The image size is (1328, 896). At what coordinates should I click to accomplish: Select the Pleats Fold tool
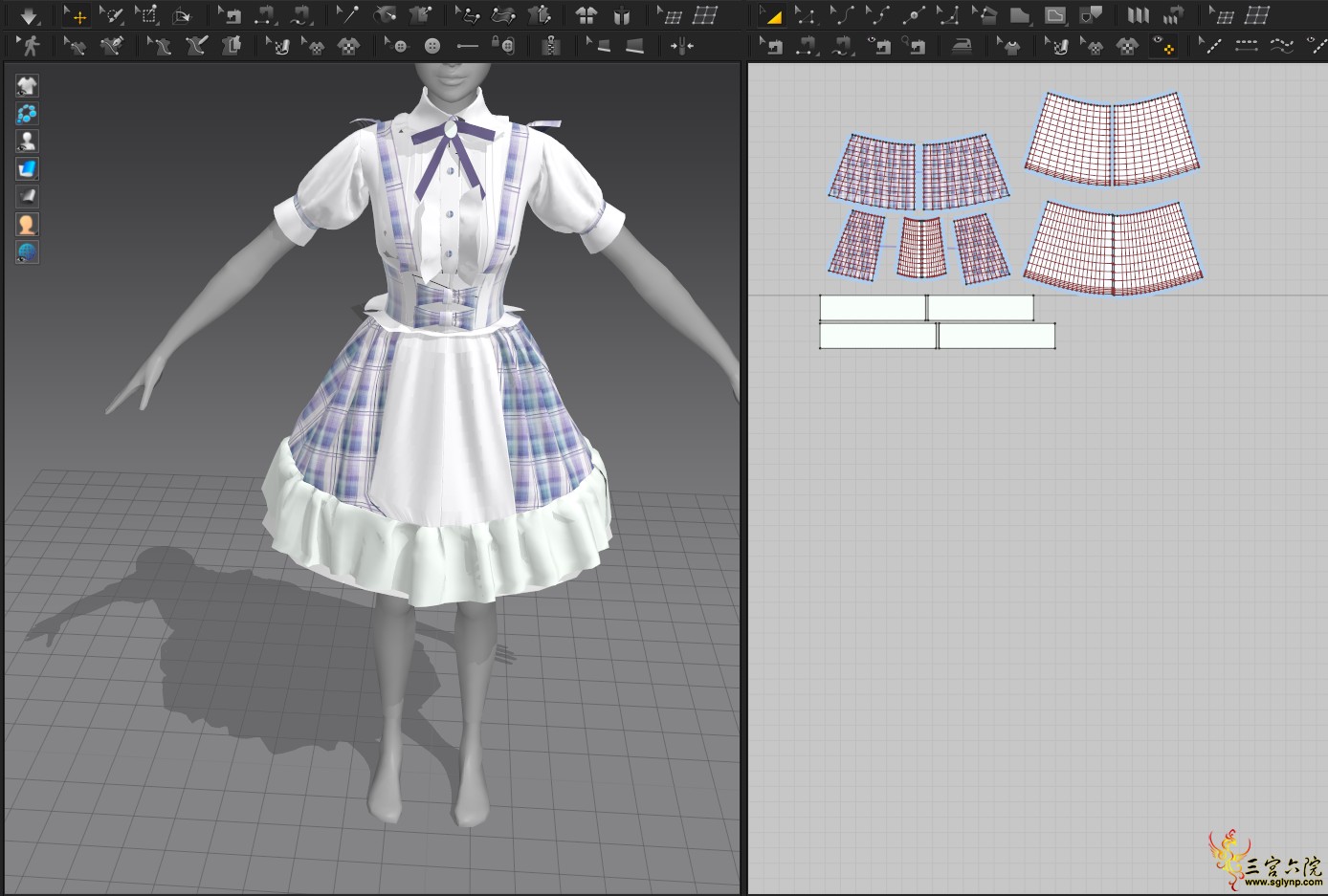pyautogui.click(x=1138, y=16)
